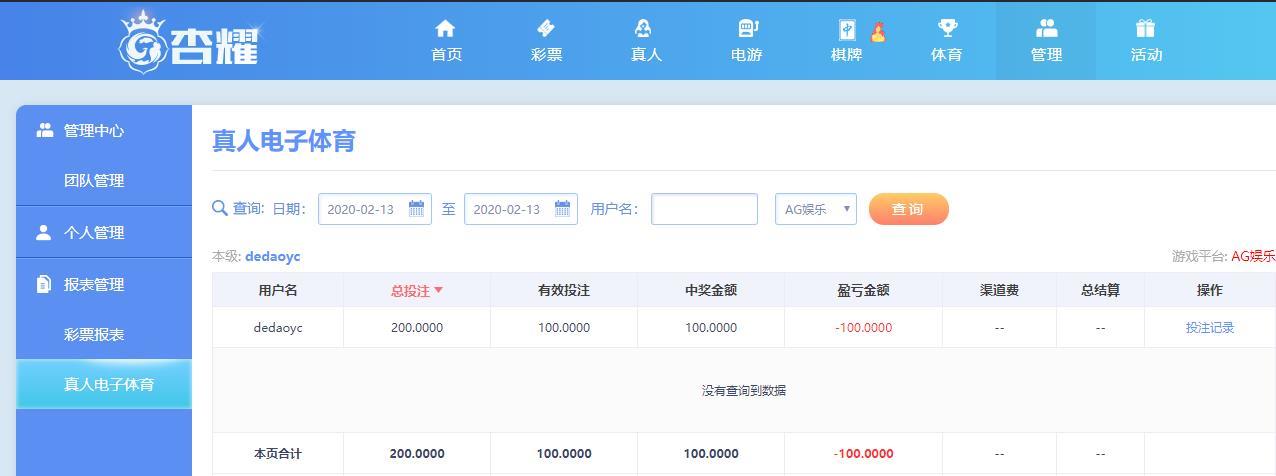Click the 活动 gift box icon
1276x476 pixels.
point(1146,28)
